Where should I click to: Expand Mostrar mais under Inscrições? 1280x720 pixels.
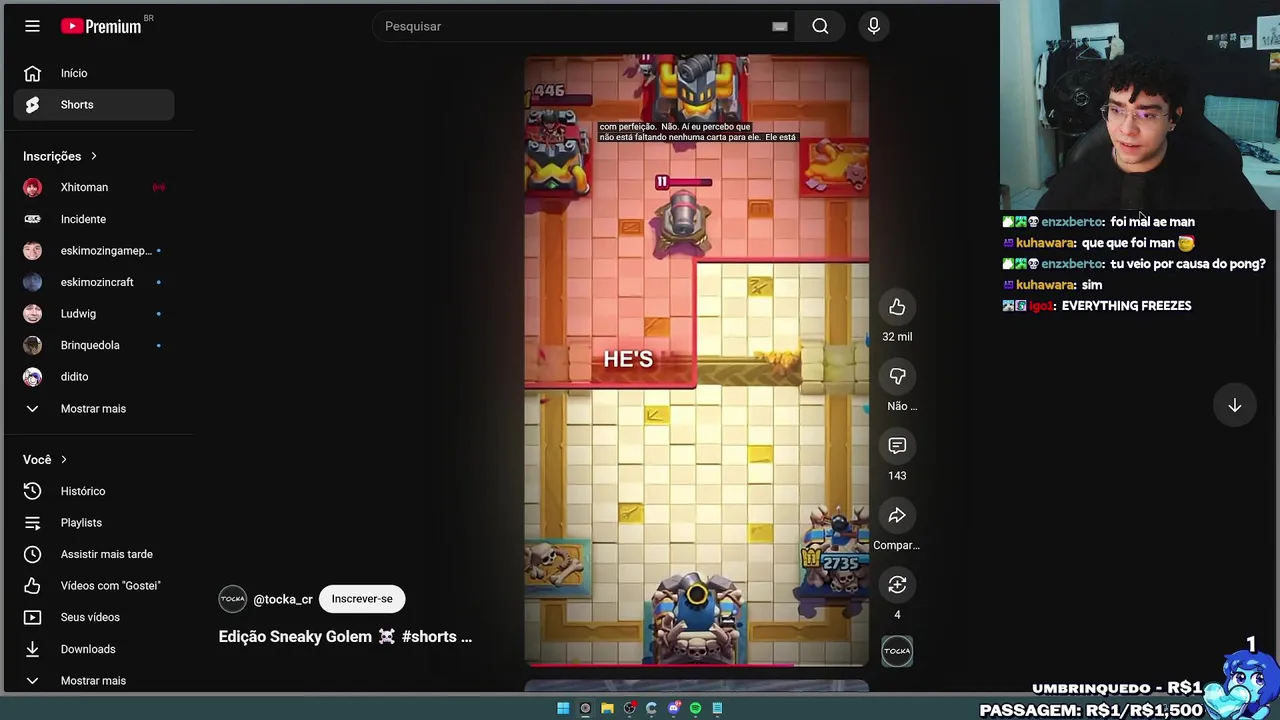point(94,408)
